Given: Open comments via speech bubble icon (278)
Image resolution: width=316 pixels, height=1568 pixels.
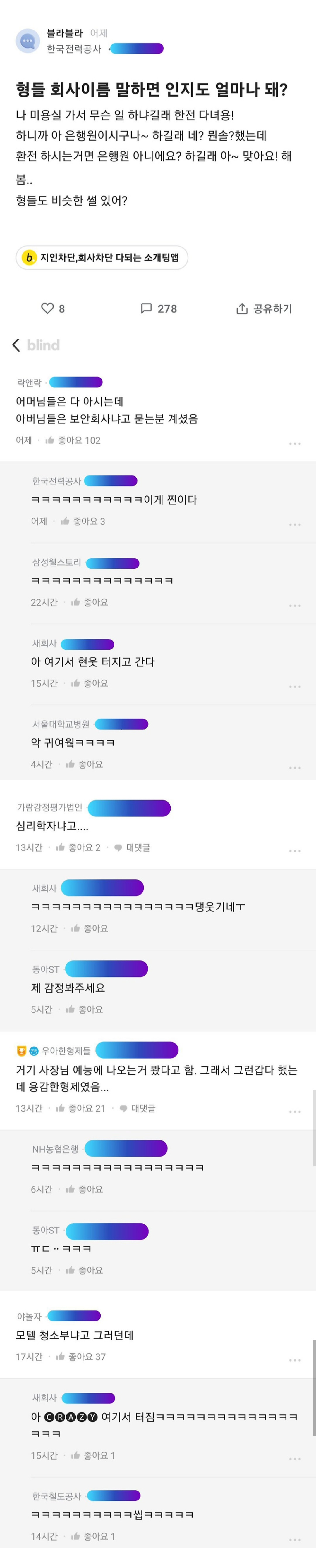Looking at the screenshot, I should [x=146, y=308].
